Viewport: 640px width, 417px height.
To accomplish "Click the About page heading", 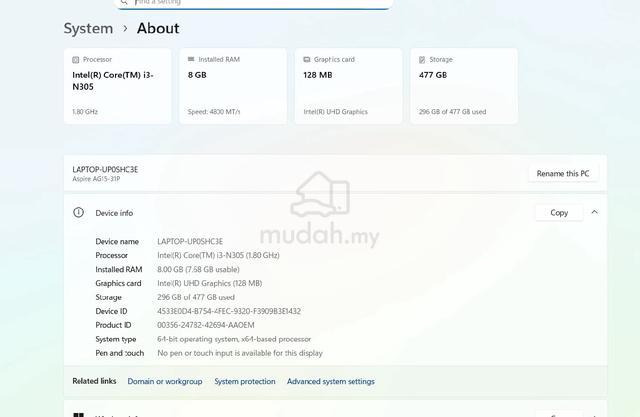I will pyautogui.click(x=158, y=29).
